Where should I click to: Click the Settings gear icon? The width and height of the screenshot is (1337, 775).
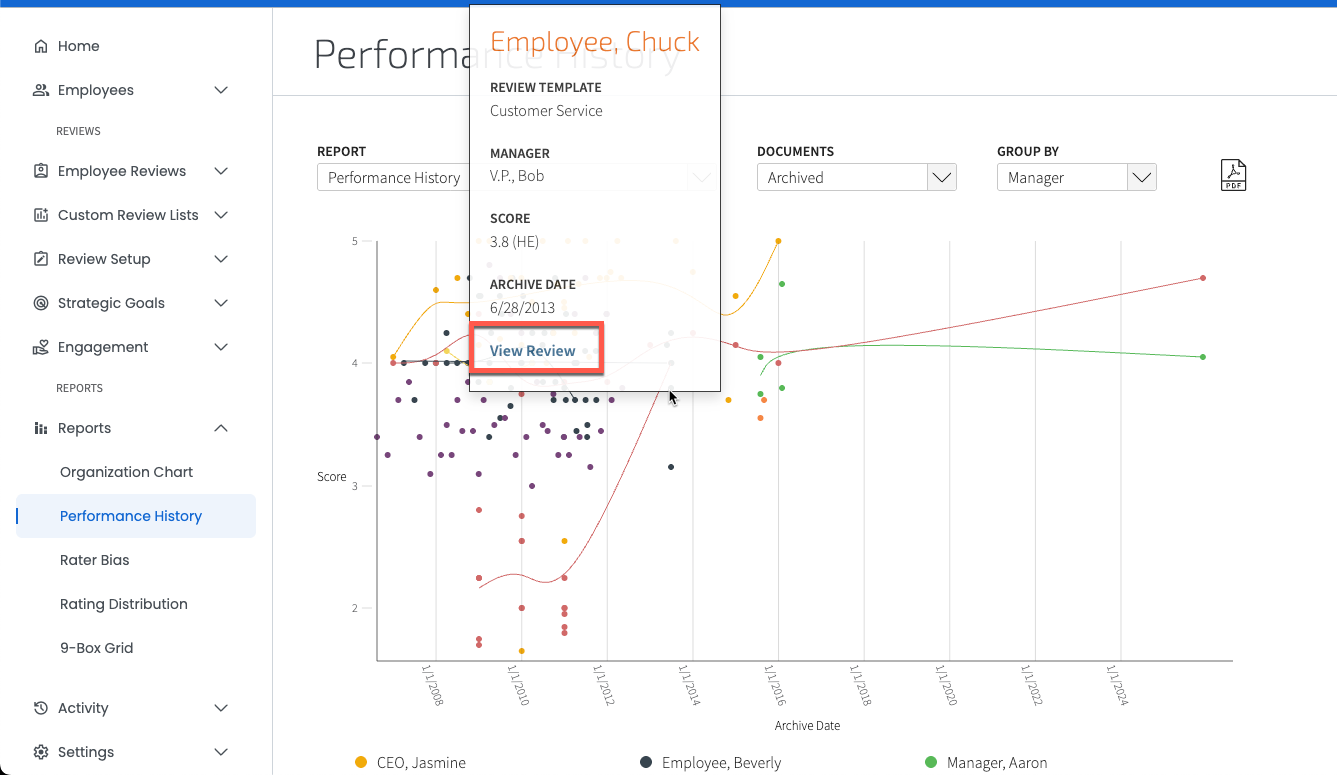click(41, 752)
